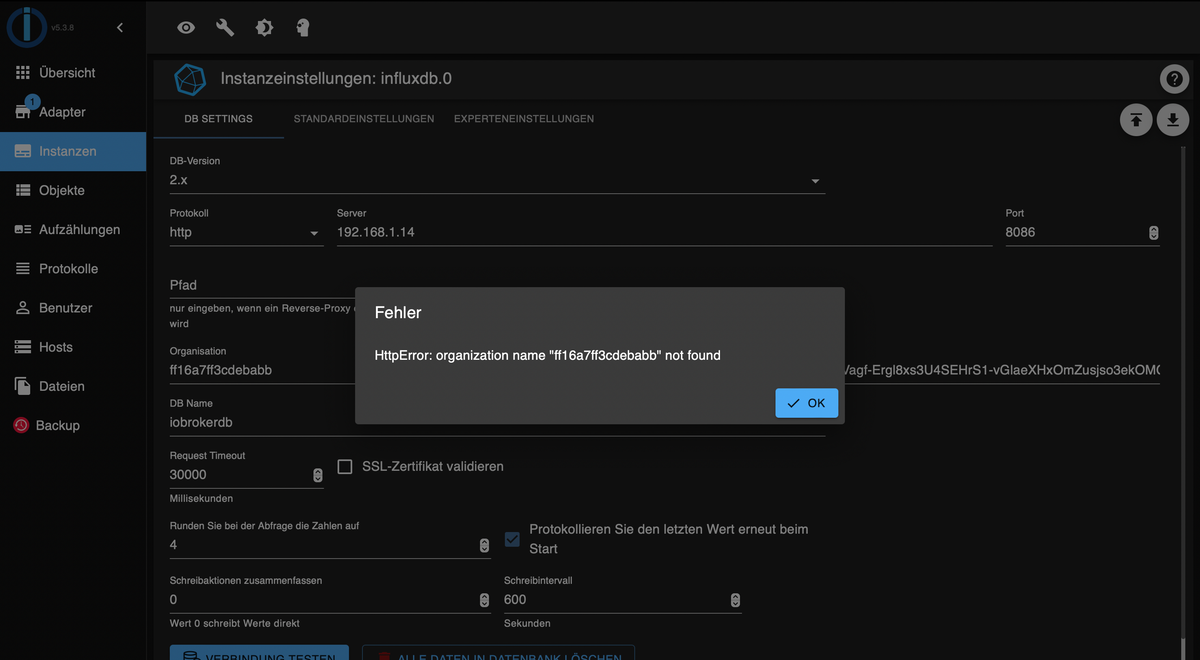Viewport: 1200px width, 660px height.
Task: Open the wrench settings icon in top toolbar
Action: (x=225, y=28)
